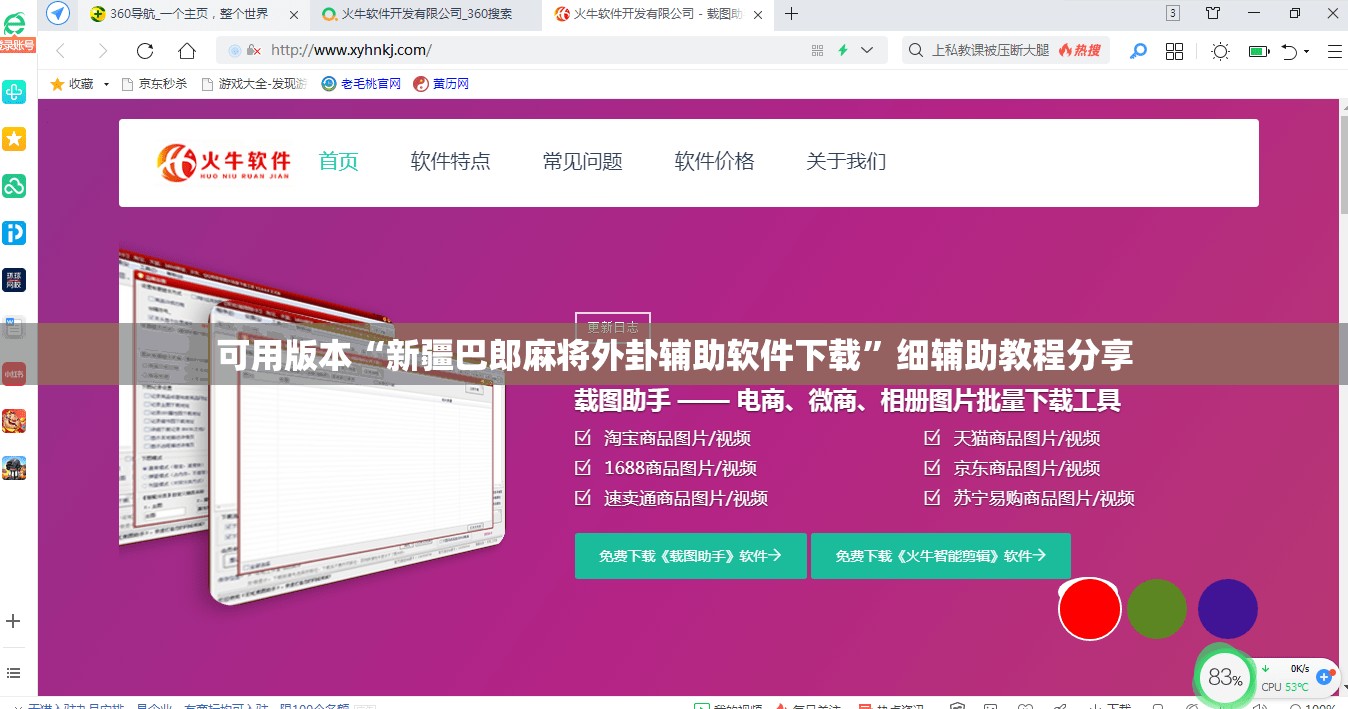Image resolution: width=1348 pixels, height=709 pixels.
Task: Run search with the blue magnifier icon
Action: [x=1138, y=51]
